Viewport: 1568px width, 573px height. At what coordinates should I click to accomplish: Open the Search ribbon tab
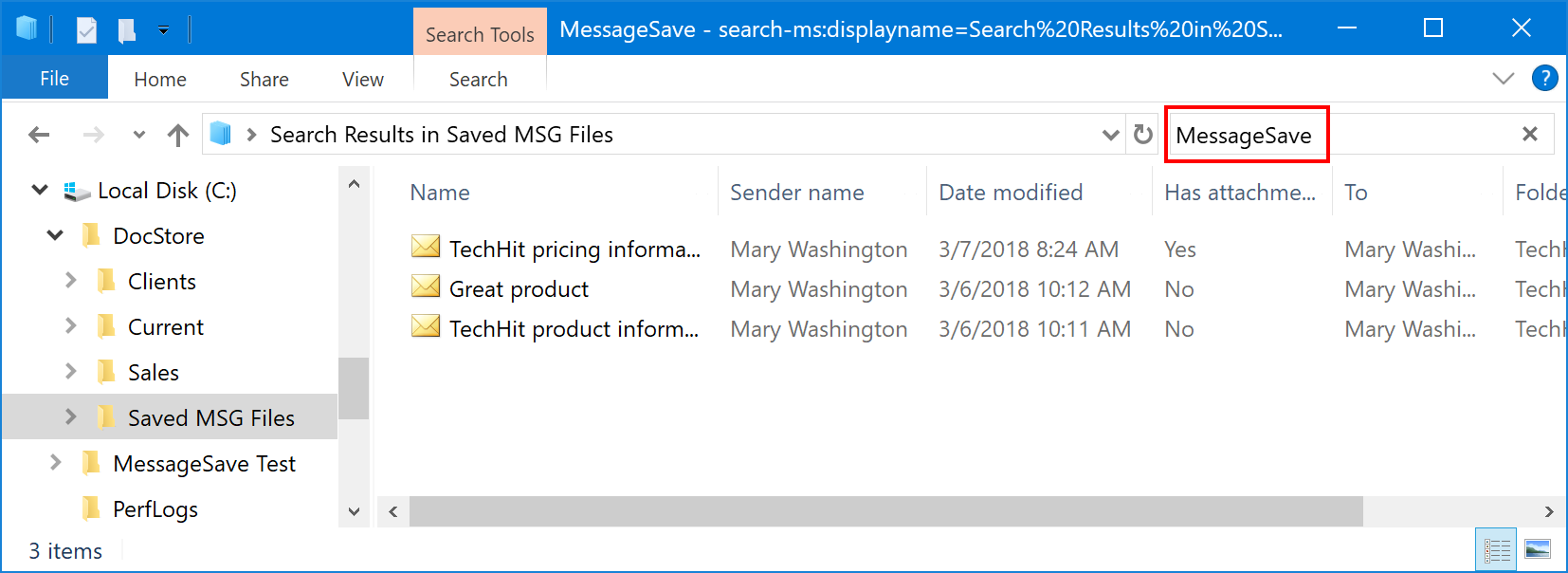point(479,80)
